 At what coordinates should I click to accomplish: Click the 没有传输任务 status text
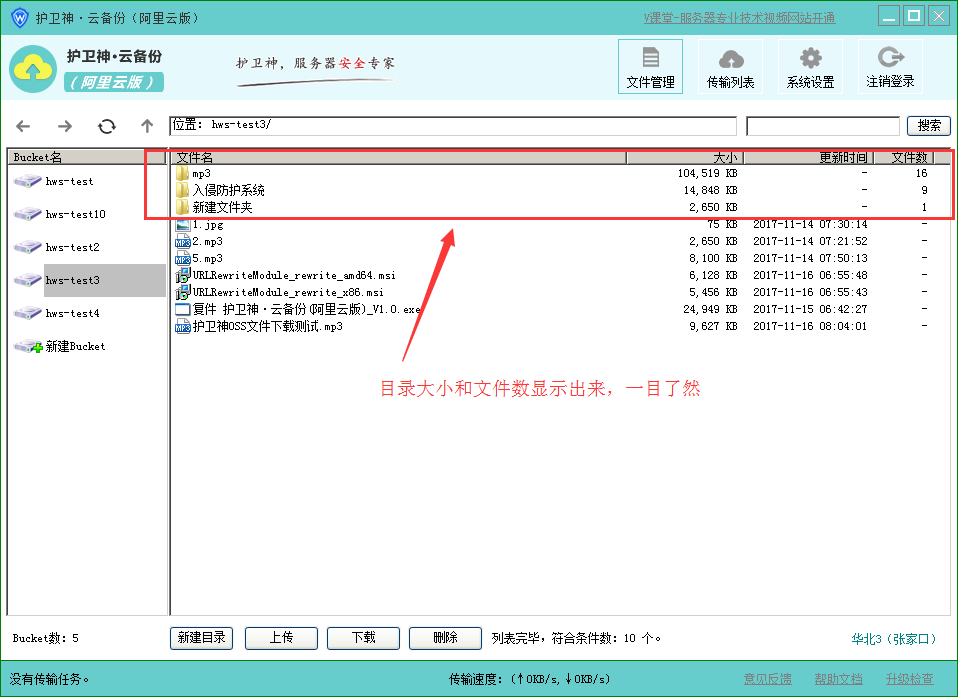pyautogui.click(x=49, y=679)
